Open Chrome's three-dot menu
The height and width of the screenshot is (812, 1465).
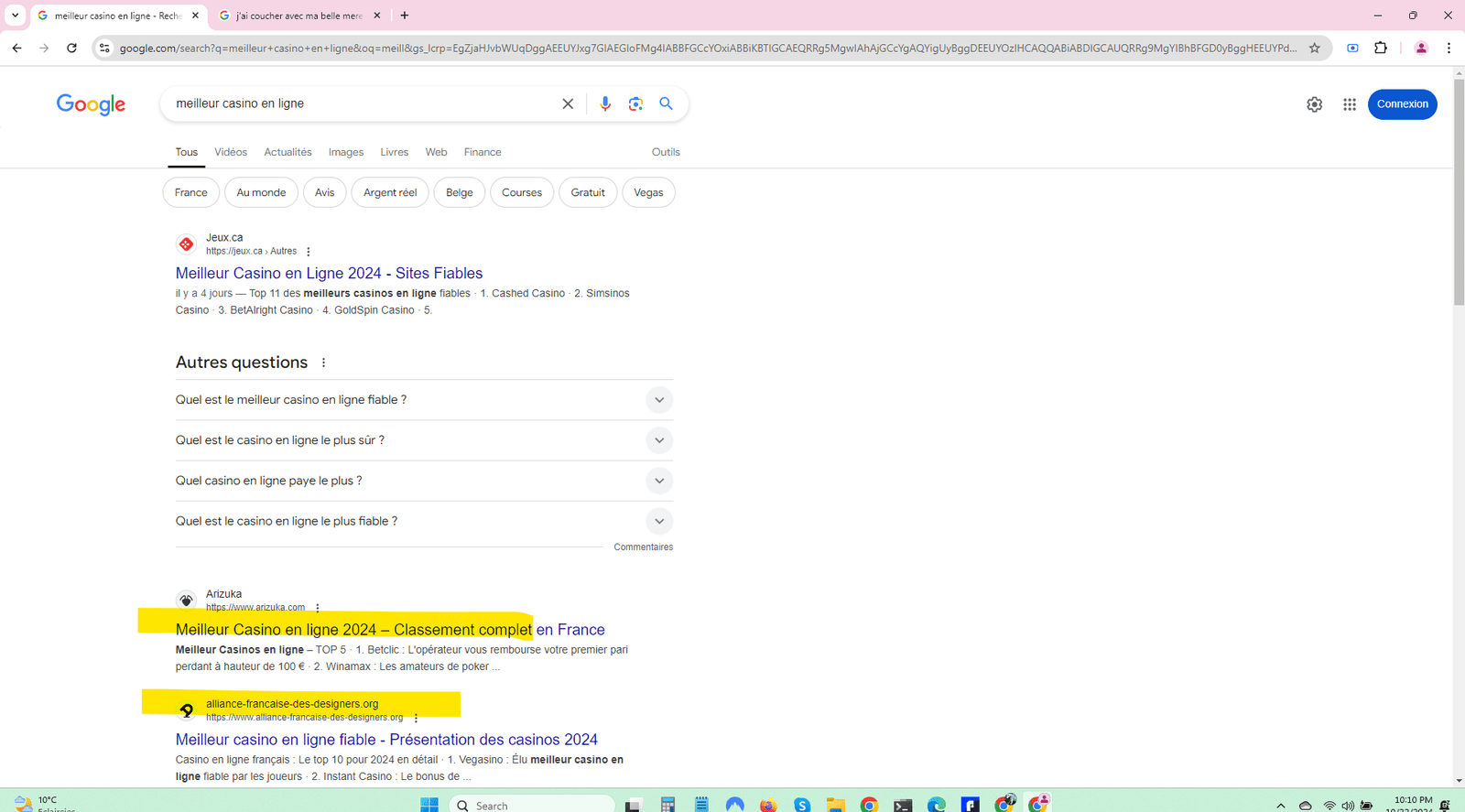1449,48
